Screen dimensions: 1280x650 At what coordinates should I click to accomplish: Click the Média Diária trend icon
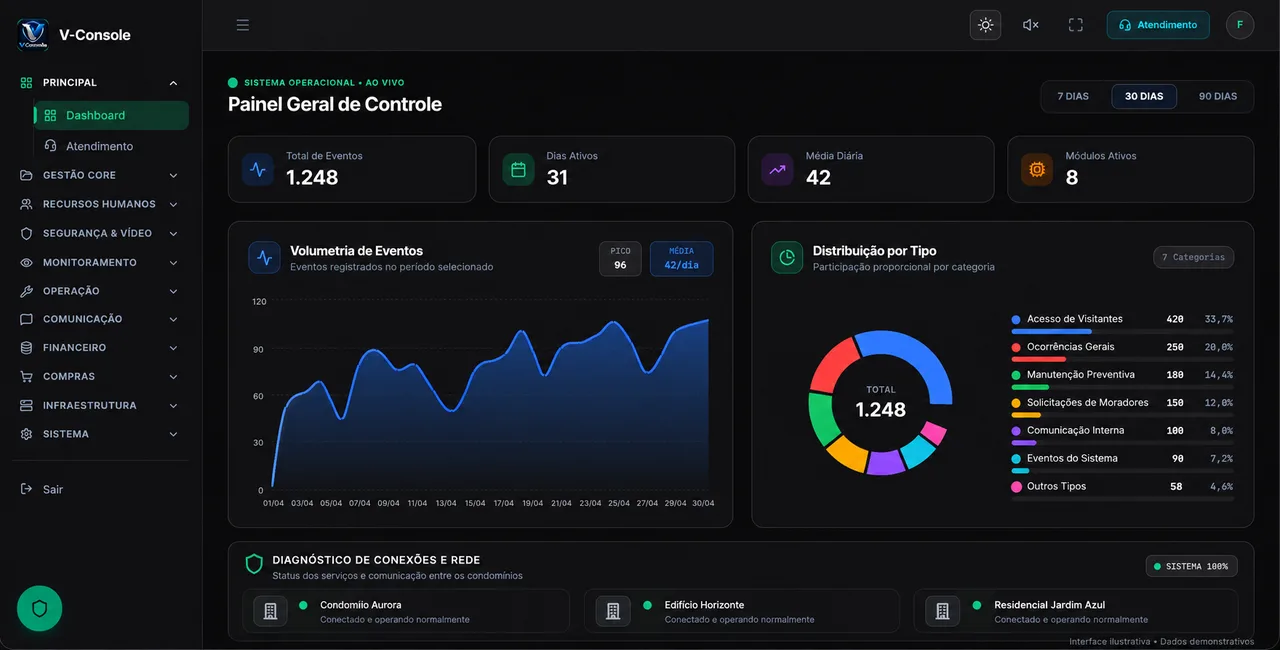point(777,169)
